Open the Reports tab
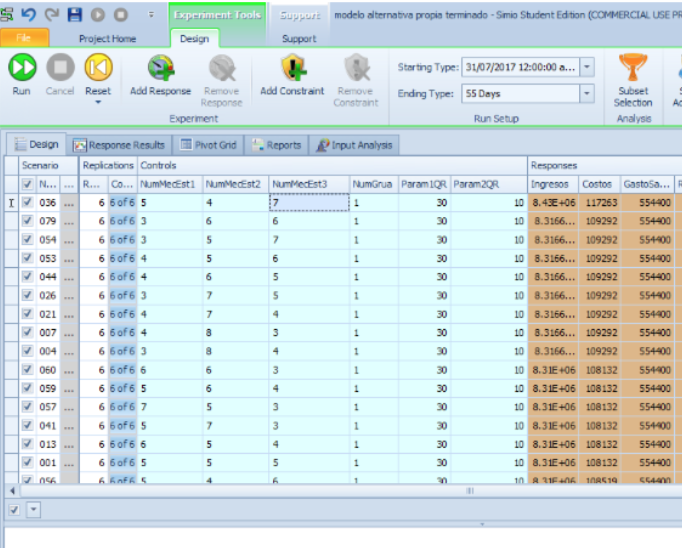Image resolution: width=682 pixels, height=548 pixels. (277, 145)
